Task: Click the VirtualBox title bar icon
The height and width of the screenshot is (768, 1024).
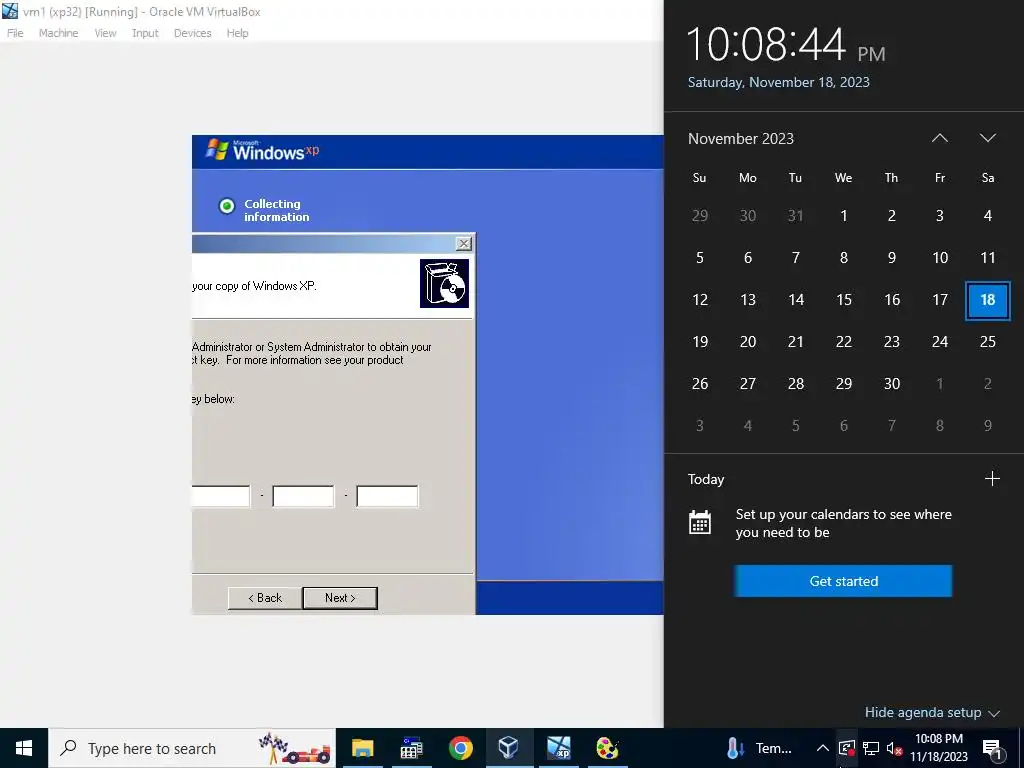Action: 10,11
